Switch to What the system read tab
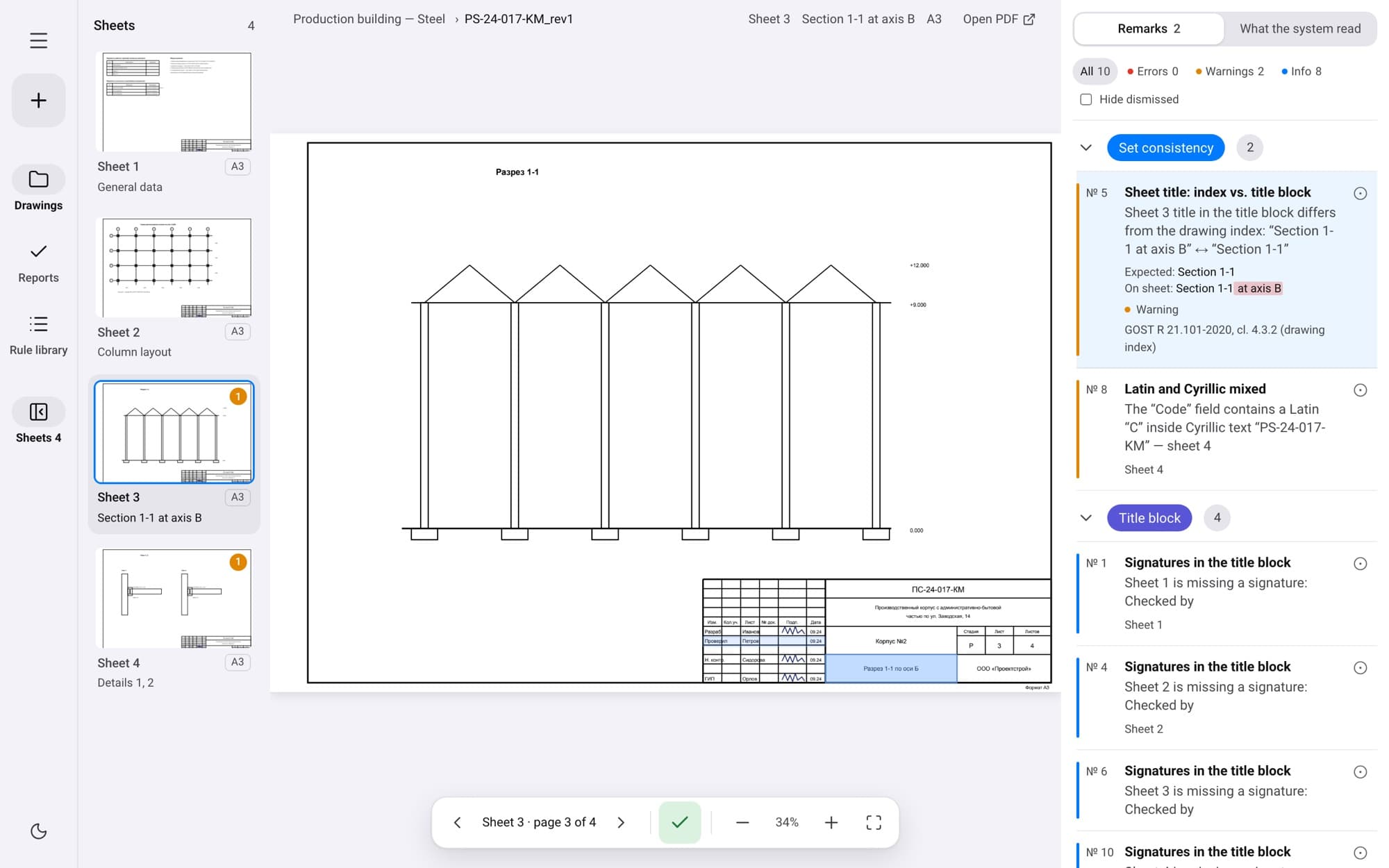Screen dimensions: 1389x868 tap(1300, 28)
